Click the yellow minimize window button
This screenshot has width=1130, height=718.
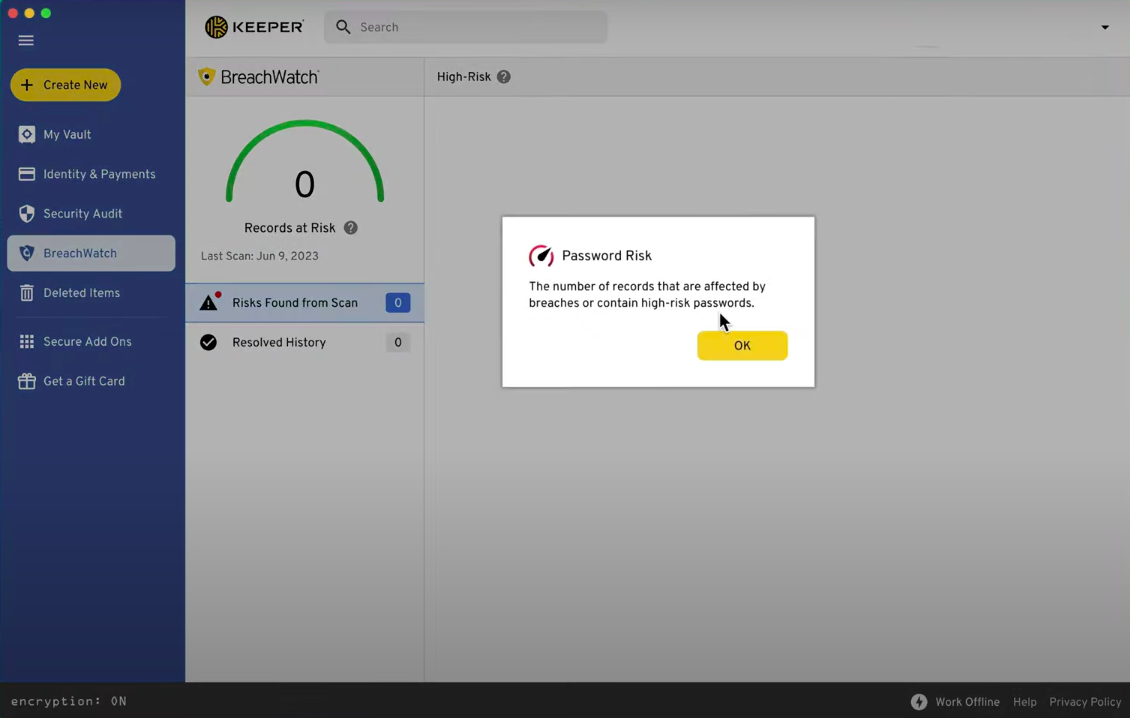click(x=29, y=13)
